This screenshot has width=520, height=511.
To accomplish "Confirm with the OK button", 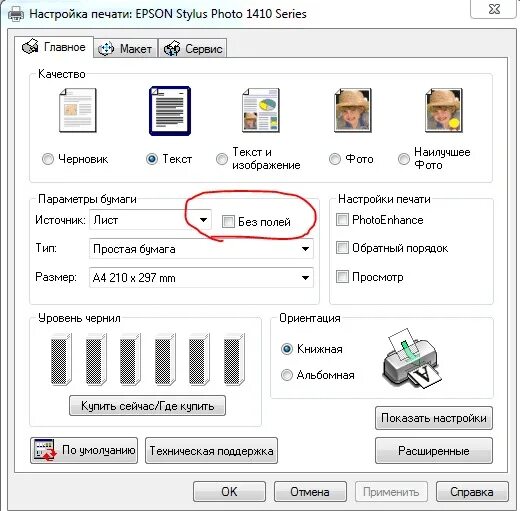I will [229, 492].
